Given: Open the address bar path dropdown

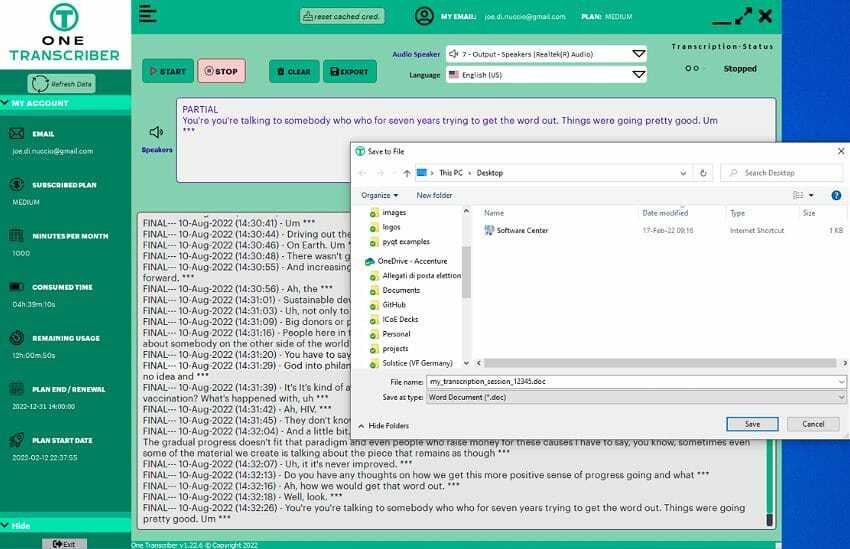Looking at the screenshot, I should [x=683, y=173].
